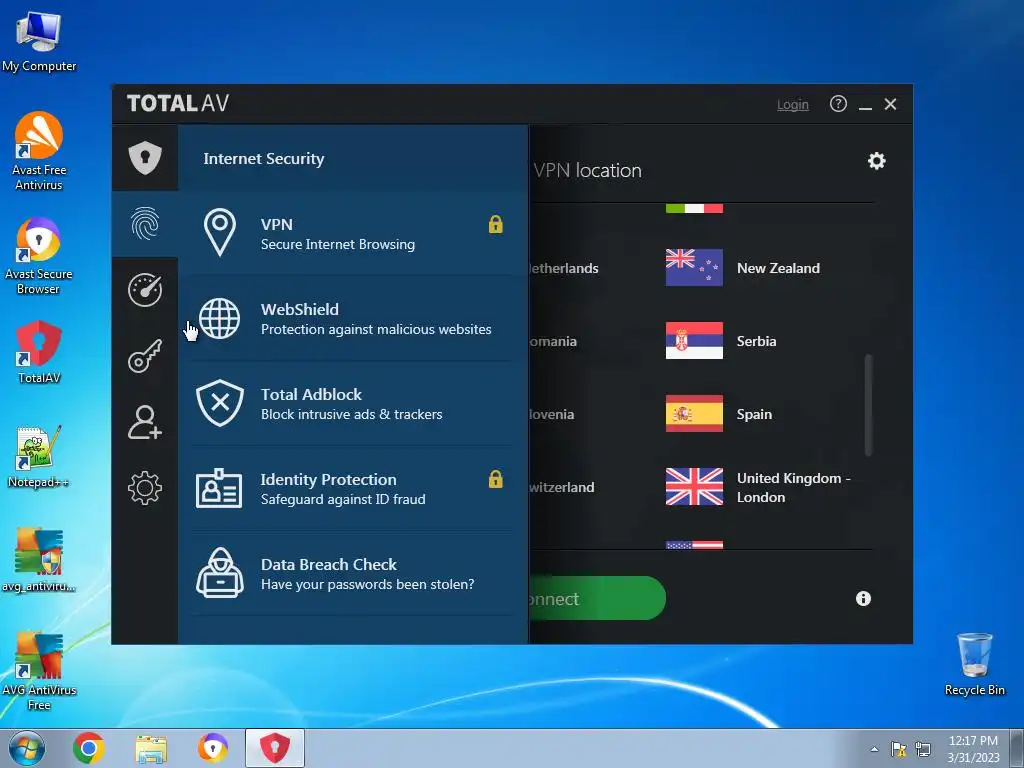Show hidden system tray icons arrow
Screen dimensions: 1024x768
tap(874, 749)
